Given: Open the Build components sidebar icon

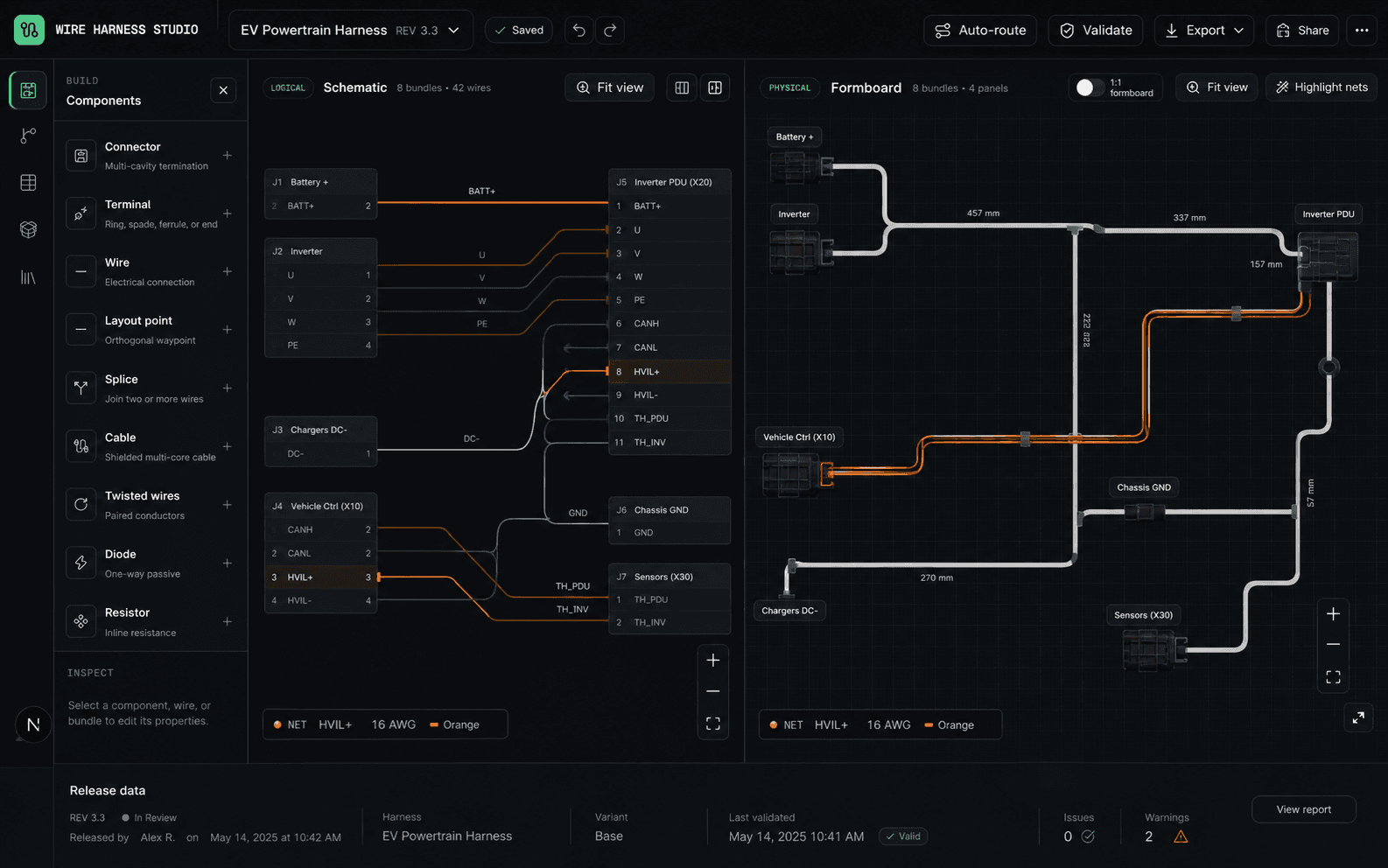Looking at the screenshot, I should coord(28,90).
